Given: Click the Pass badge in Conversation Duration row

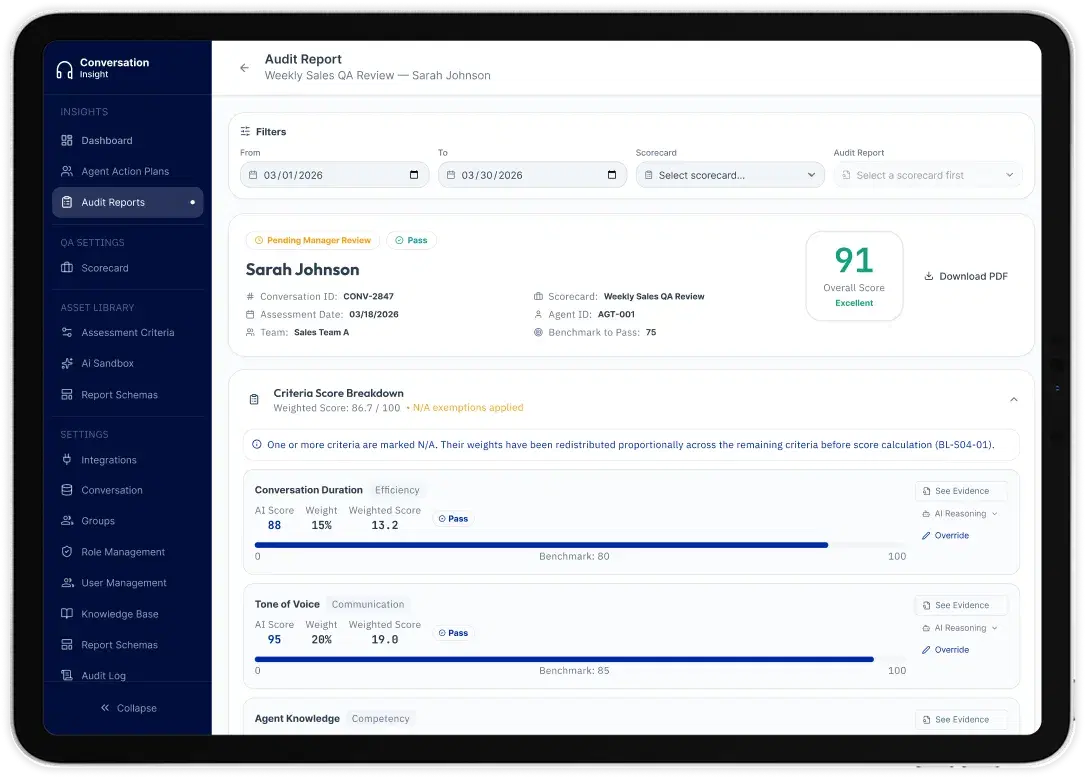Looking at the screenshot, I should tap(453, 518).
